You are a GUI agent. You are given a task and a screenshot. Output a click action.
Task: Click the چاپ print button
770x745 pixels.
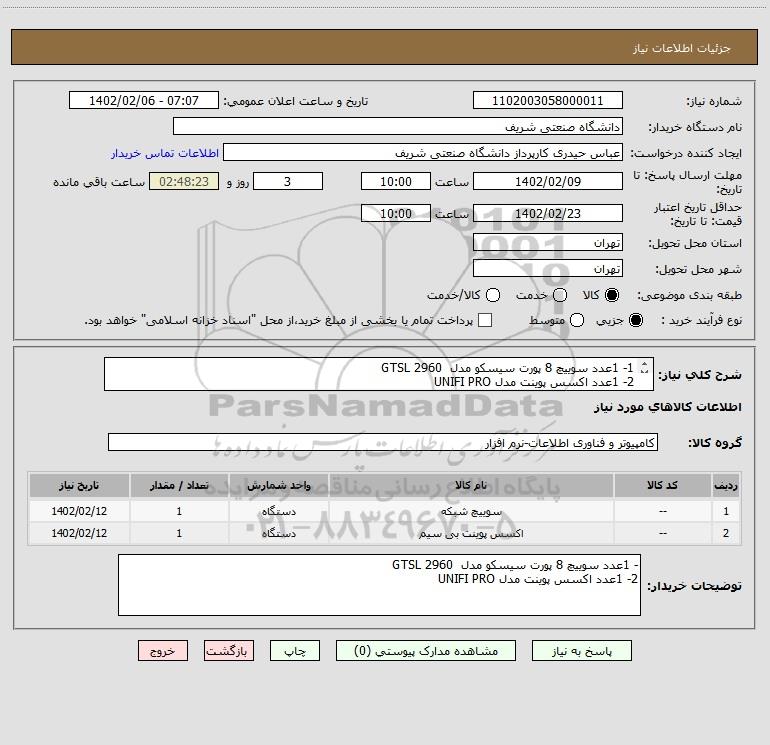coord(295,651)
